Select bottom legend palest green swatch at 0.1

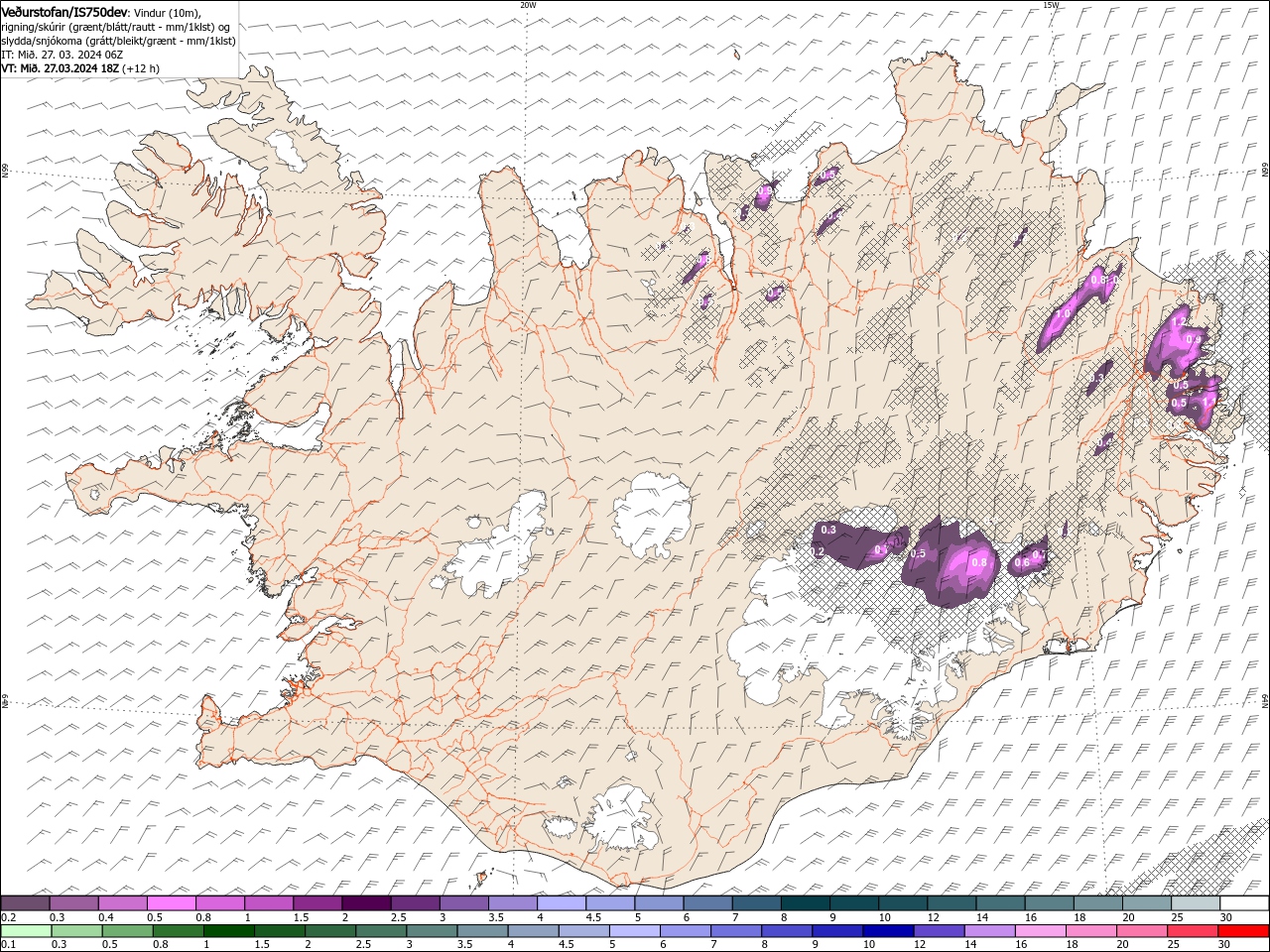click(x=26, y=930)
